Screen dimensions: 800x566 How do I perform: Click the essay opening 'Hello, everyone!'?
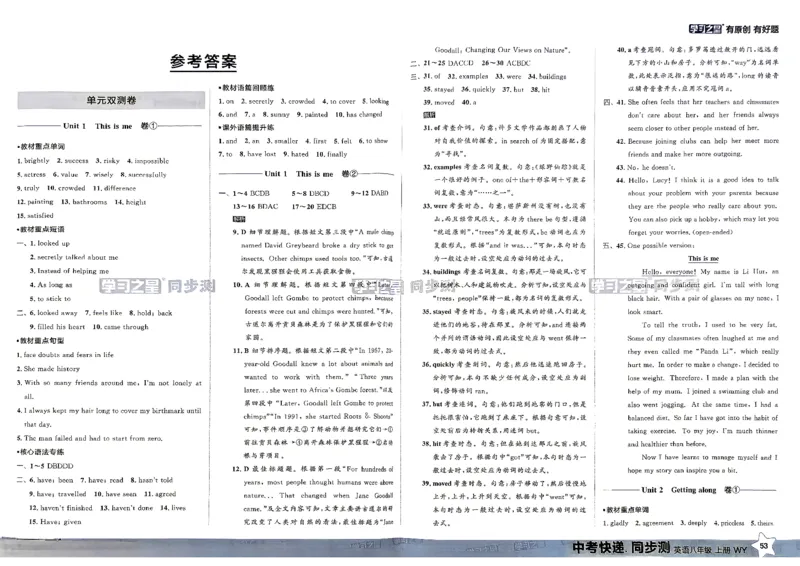pos(669,272)
